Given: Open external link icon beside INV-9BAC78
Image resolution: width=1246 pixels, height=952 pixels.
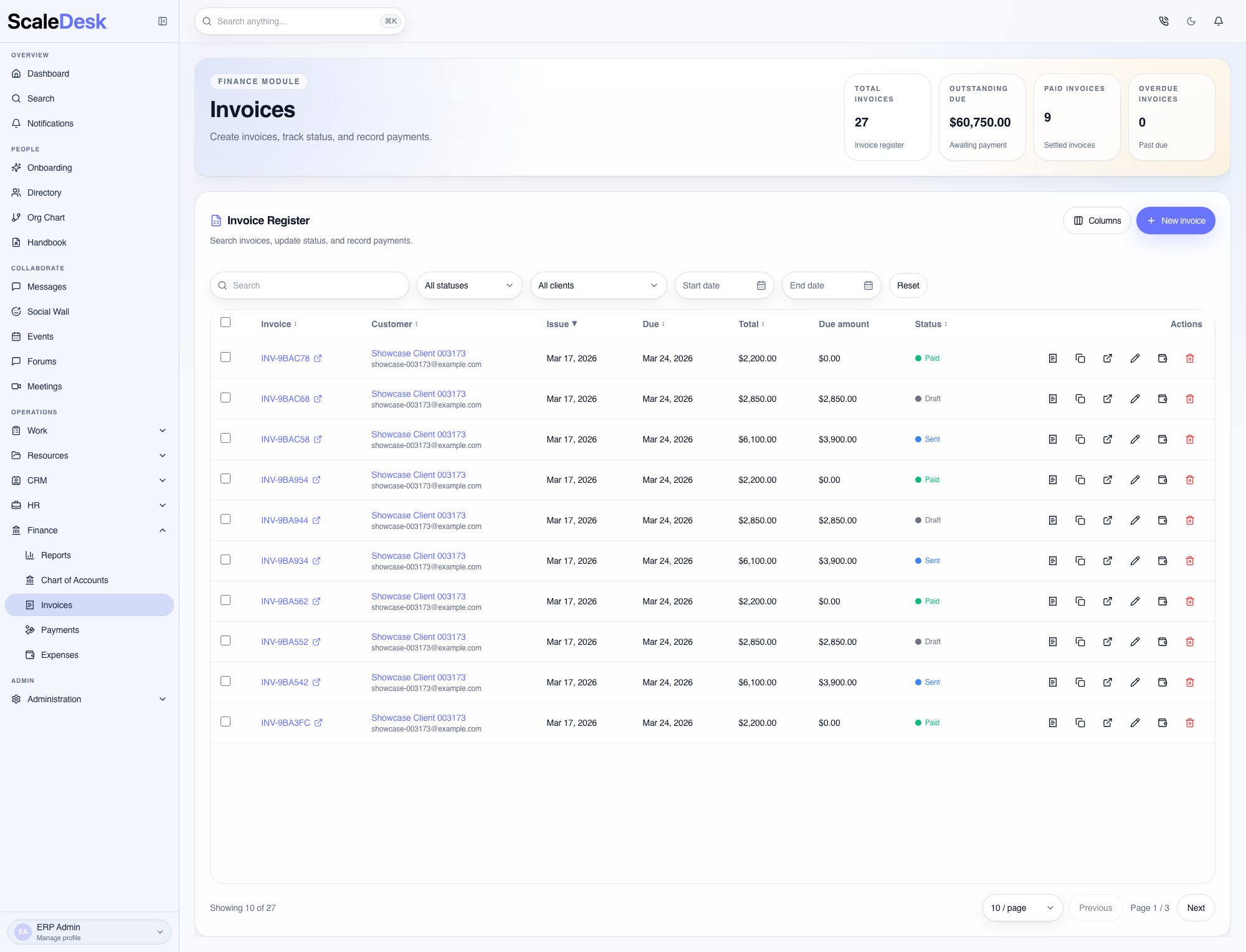Looking at the screenshot, I should pyautogui.click(x=318, y=358).
